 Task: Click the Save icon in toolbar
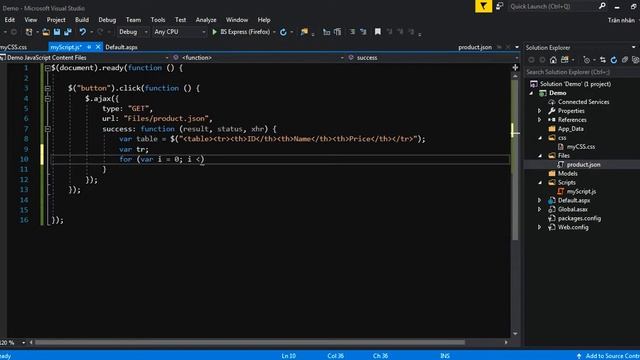(x=57, y=32)
